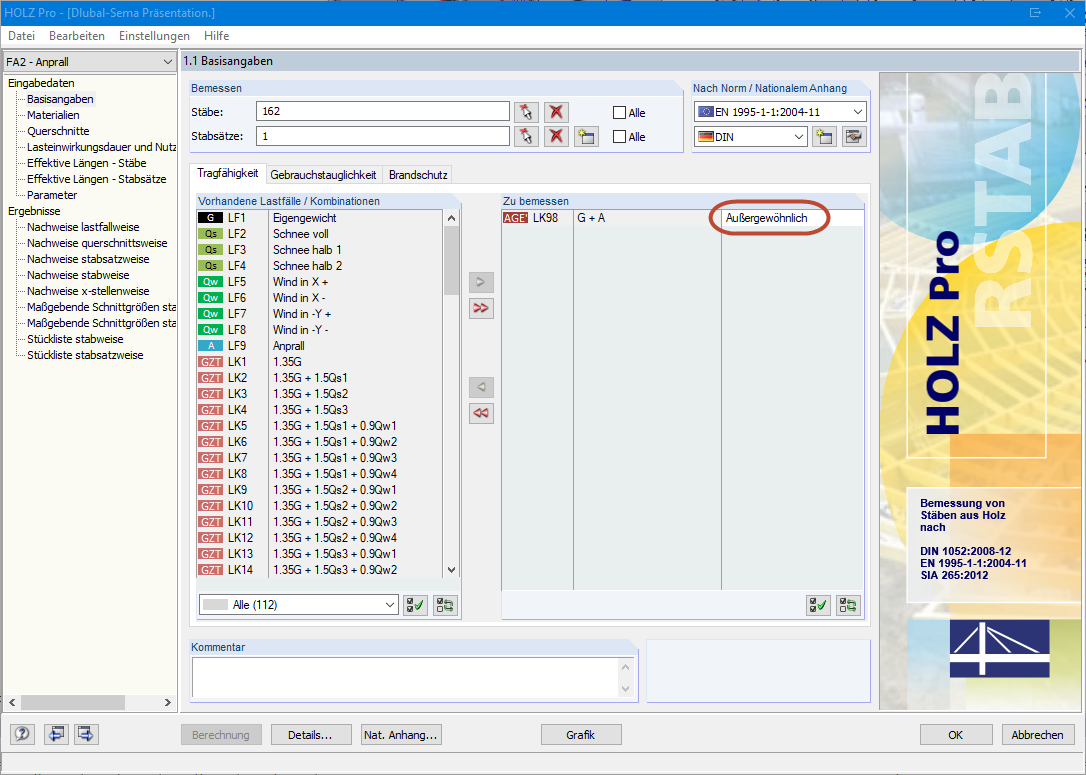Pick members graphically next to Stäbe field
This screenshot has height=775, width=1086.
pyautogui.click(x=526, y=112)
